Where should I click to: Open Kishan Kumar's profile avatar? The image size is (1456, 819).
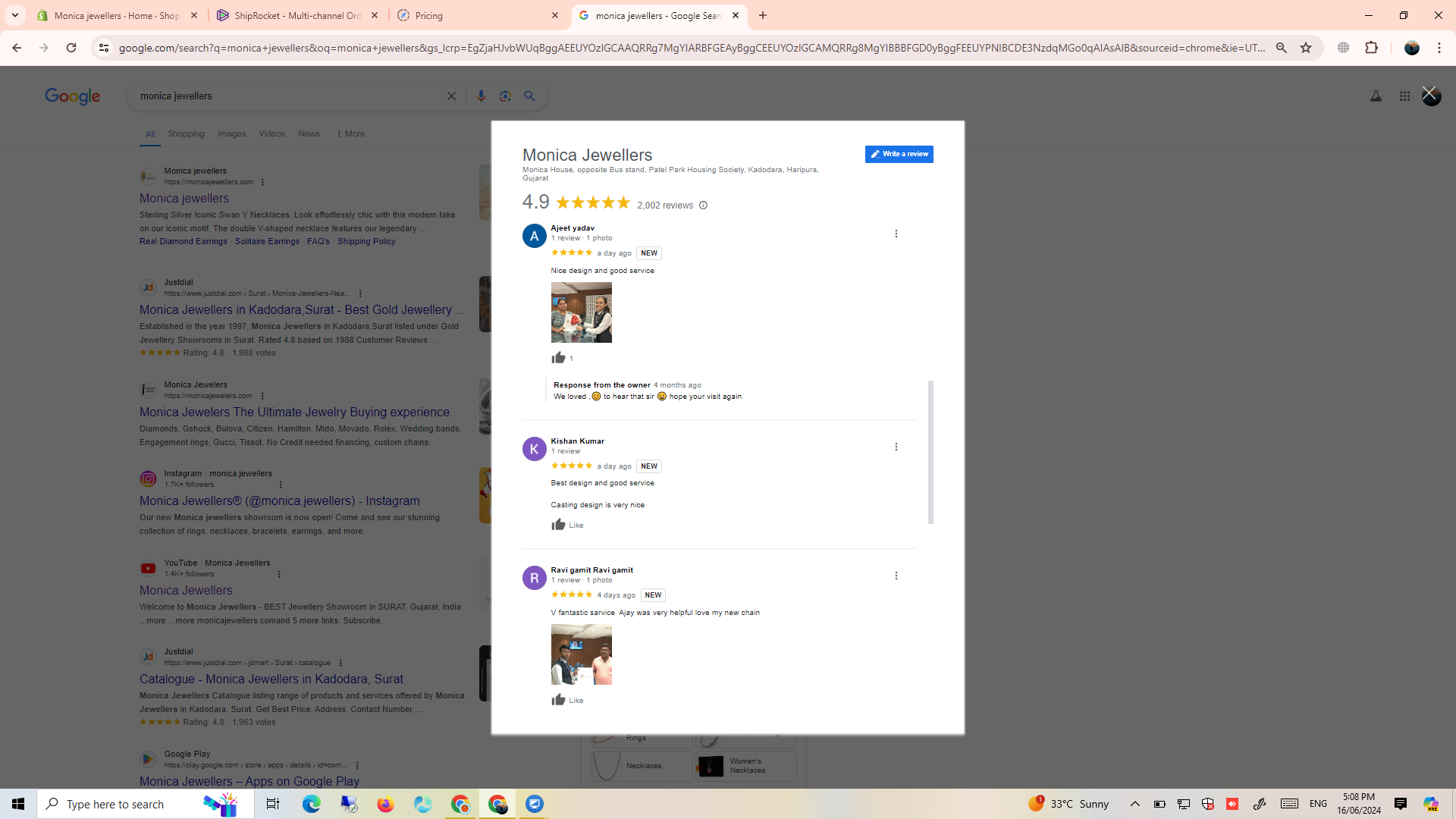[534, 449]
